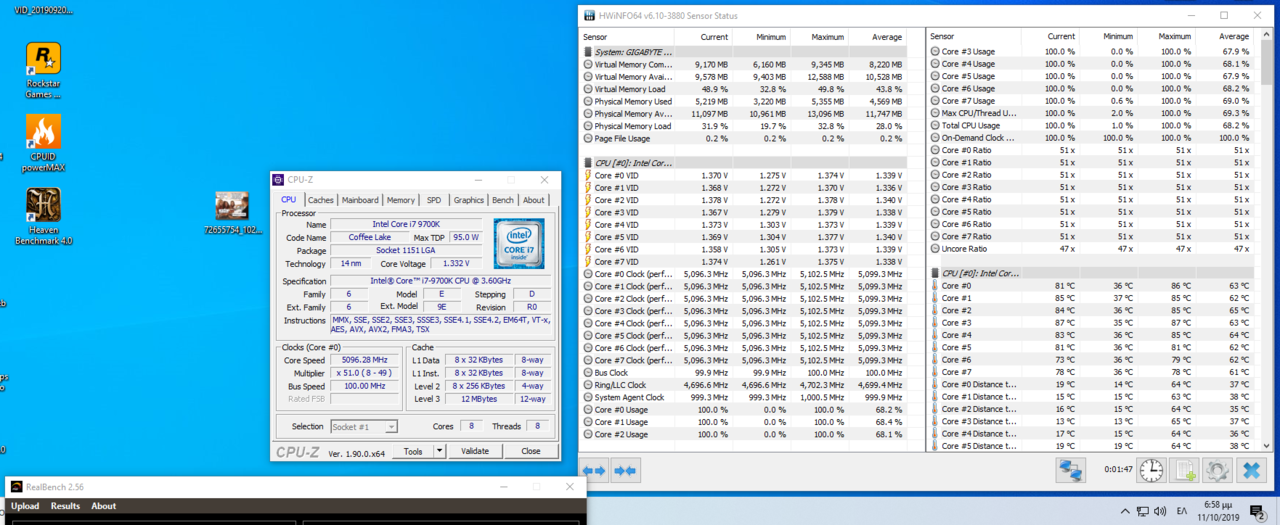Select Ring/LLC Clock sensor row
The height and width of the screenshot is (525, 1280).
[x=744, y=384]
